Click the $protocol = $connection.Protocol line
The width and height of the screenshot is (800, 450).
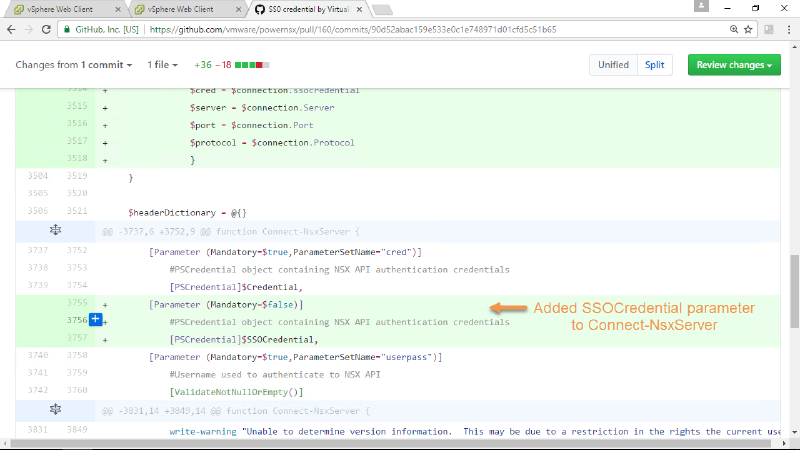(x=272, y=143)
